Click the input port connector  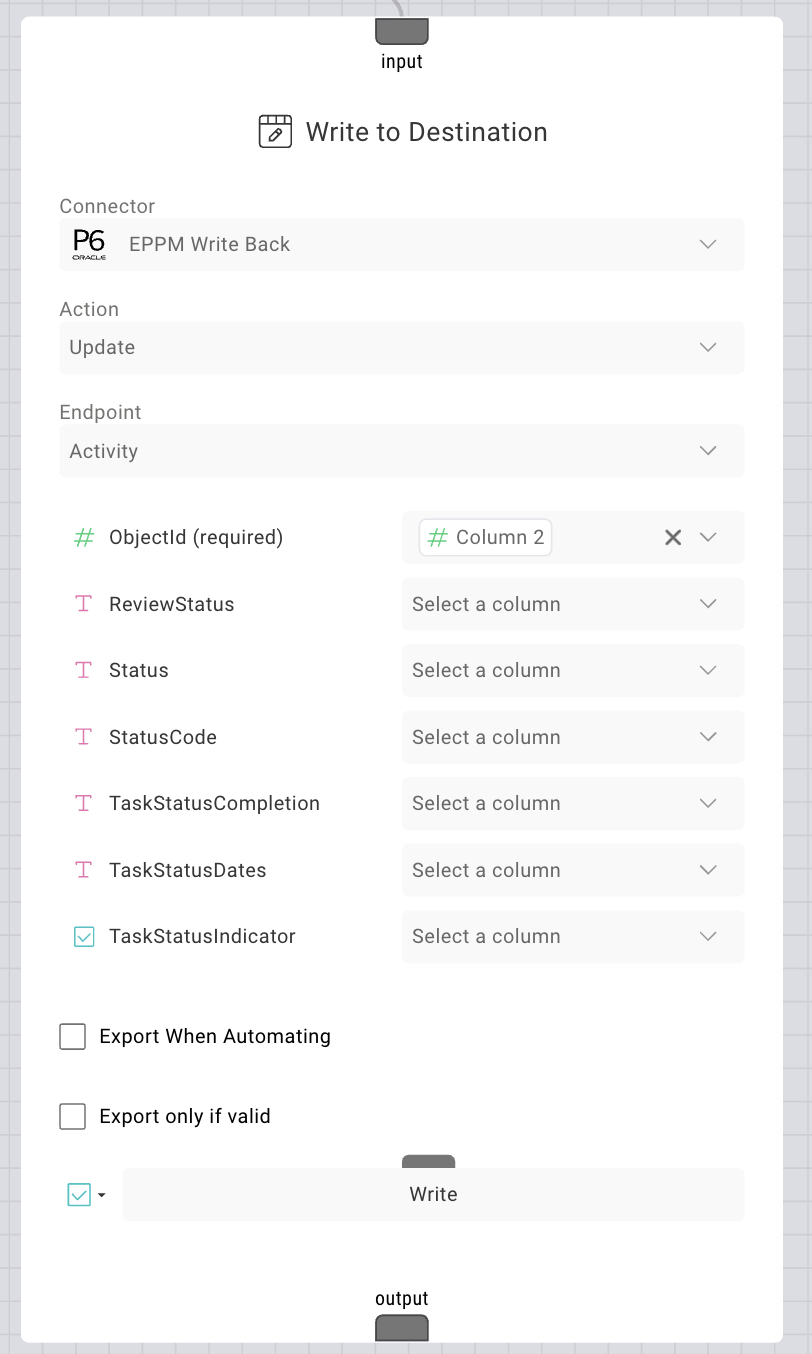pyautogui.click(x=401, y=31)
